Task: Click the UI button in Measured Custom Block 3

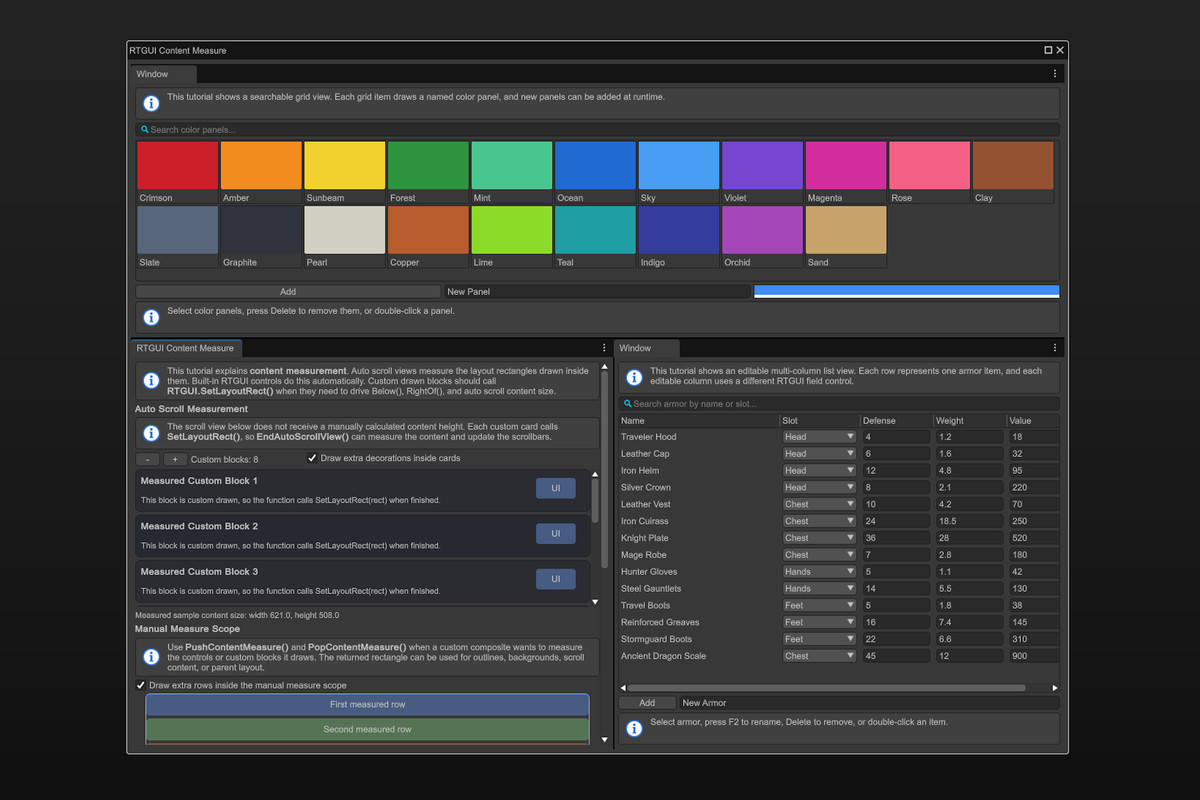Action: [556, 579]
